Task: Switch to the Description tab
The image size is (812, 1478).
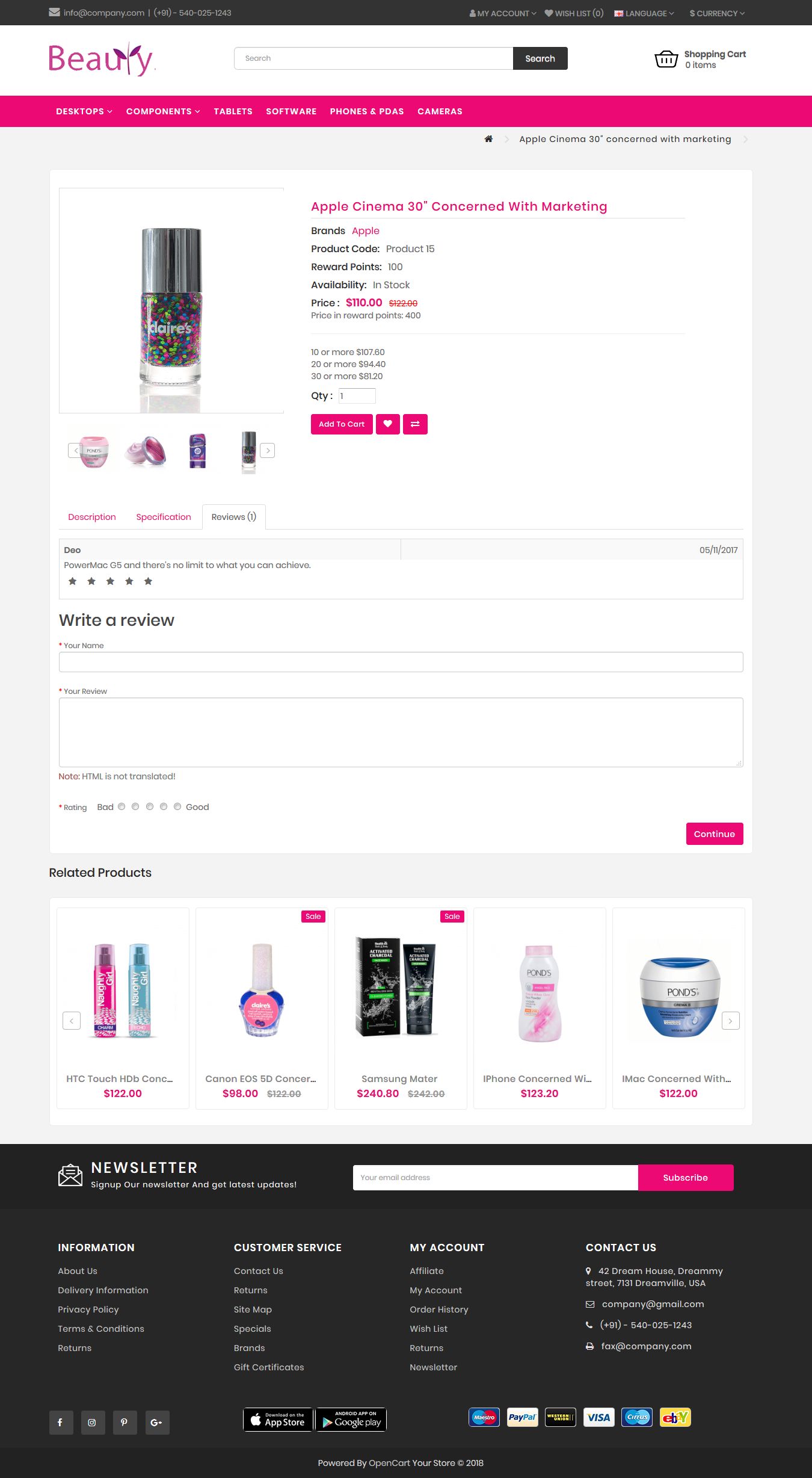Action: tap(92, 517)
